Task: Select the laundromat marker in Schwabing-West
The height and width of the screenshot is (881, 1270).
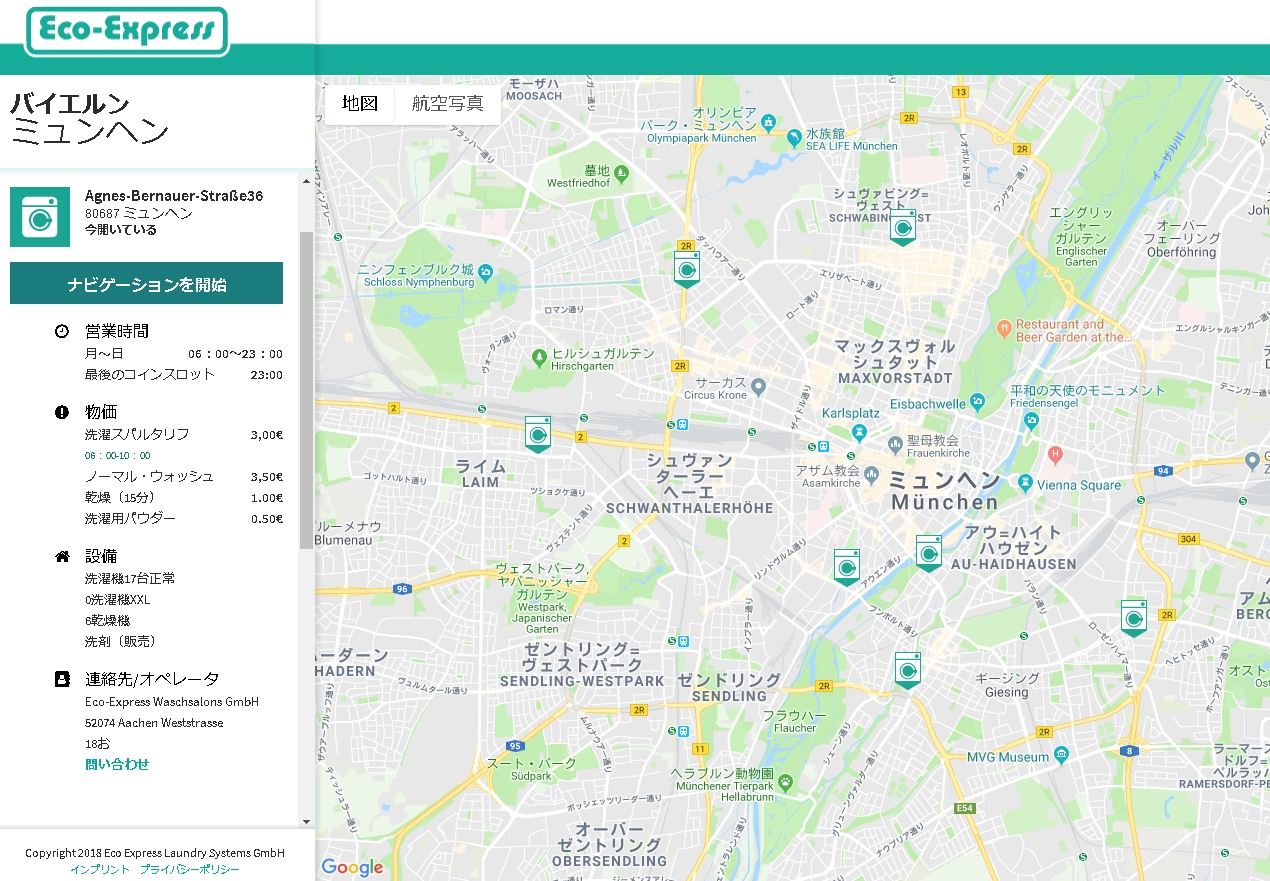Action: coord(903,226)
